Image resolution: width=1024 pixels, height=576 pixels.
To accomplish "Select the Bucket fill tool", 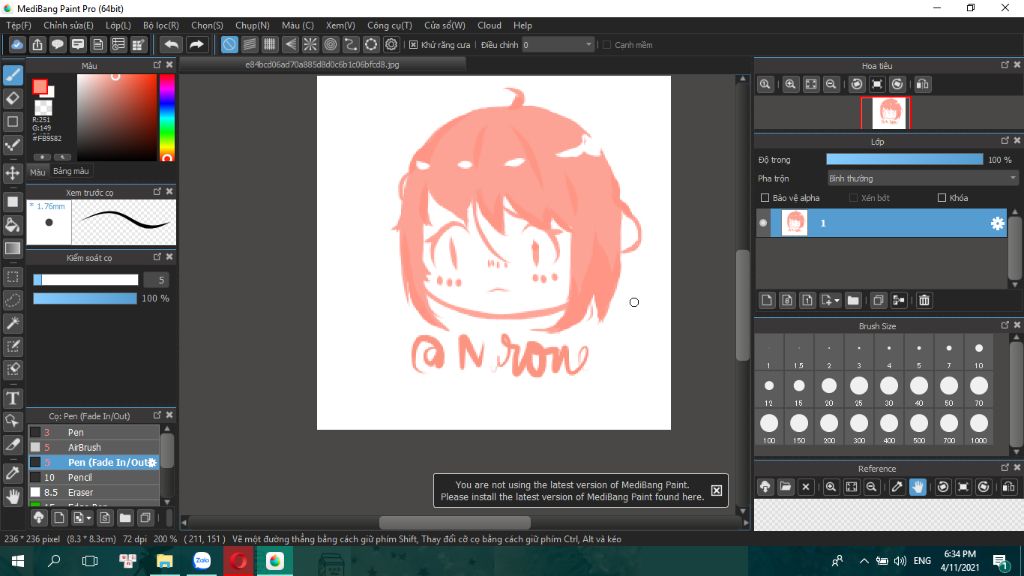I will (12, 225).
